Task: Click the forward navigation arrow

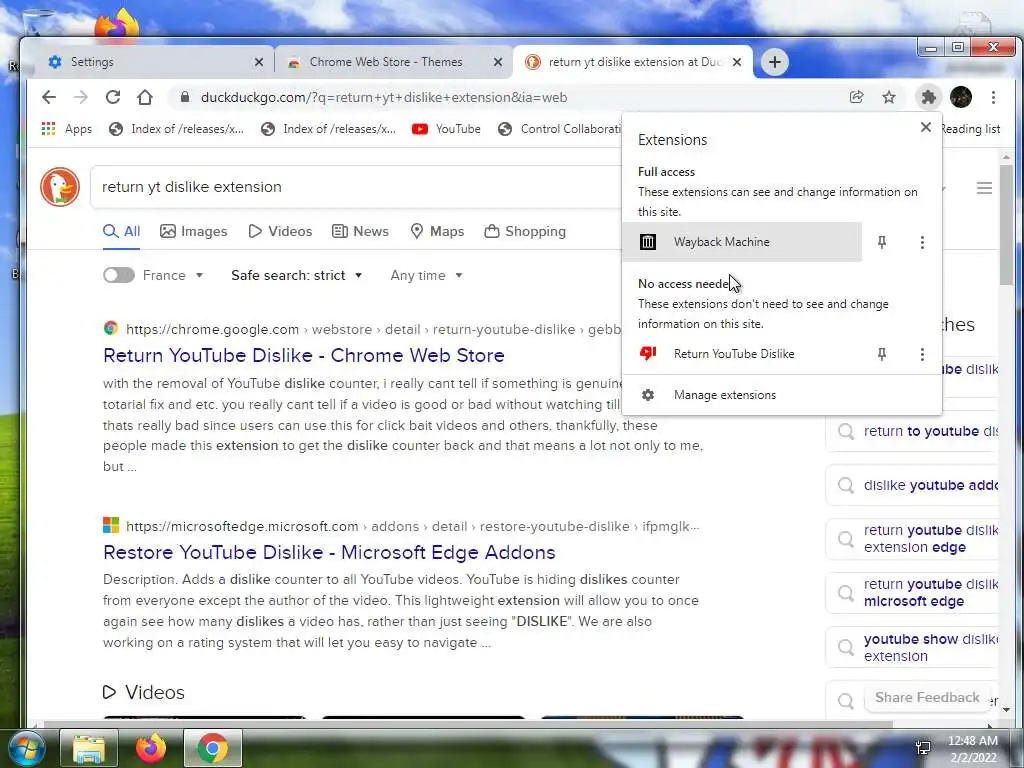Action: (x=80, y=97)
